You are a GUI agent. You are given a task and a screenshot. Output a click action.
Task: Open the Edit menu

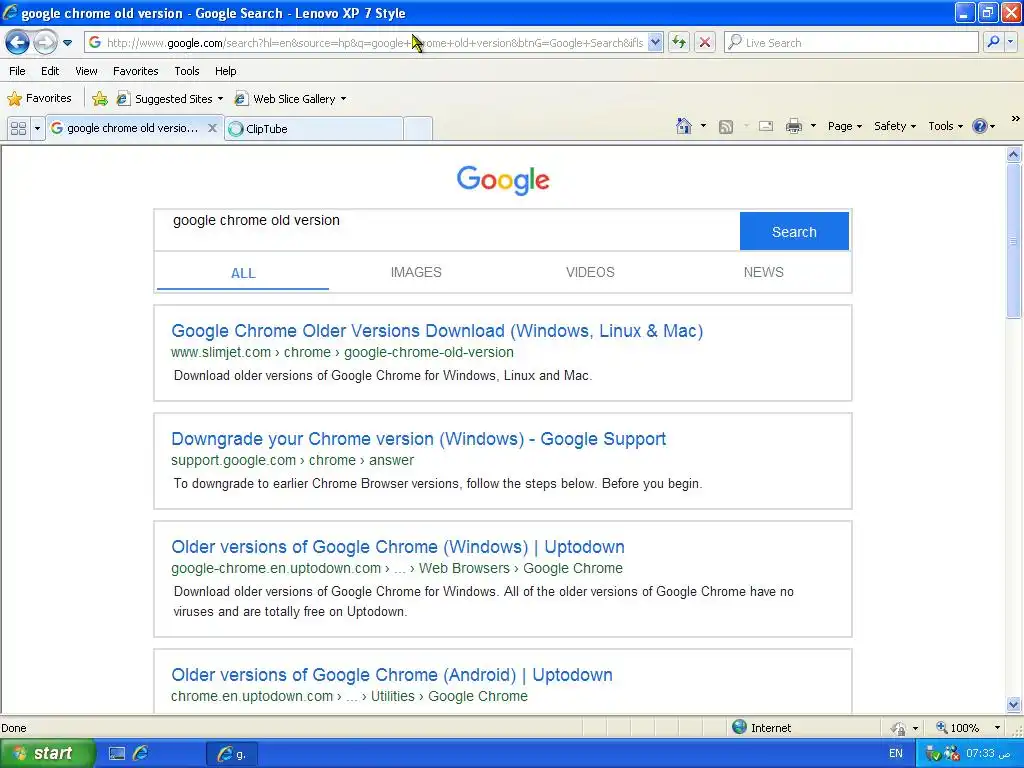tap(50, 71)
